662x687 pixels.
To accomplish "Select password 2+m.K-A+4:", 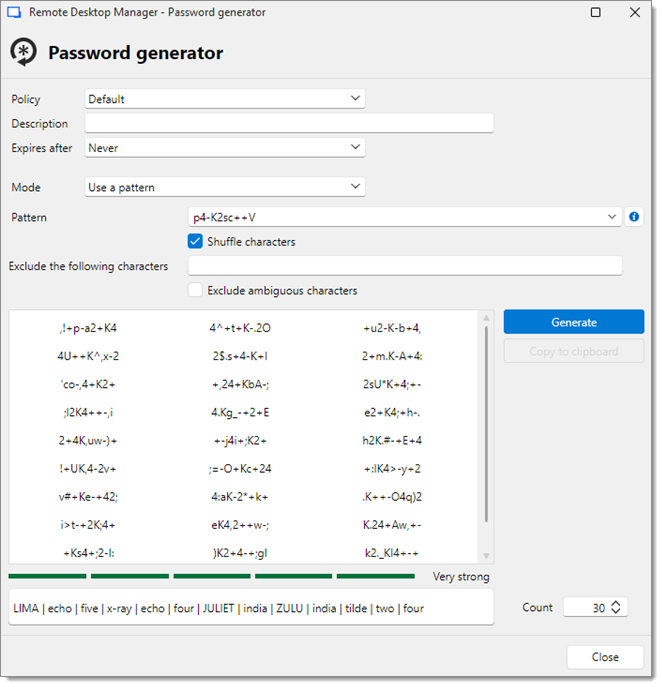I will tap(394, 358).
